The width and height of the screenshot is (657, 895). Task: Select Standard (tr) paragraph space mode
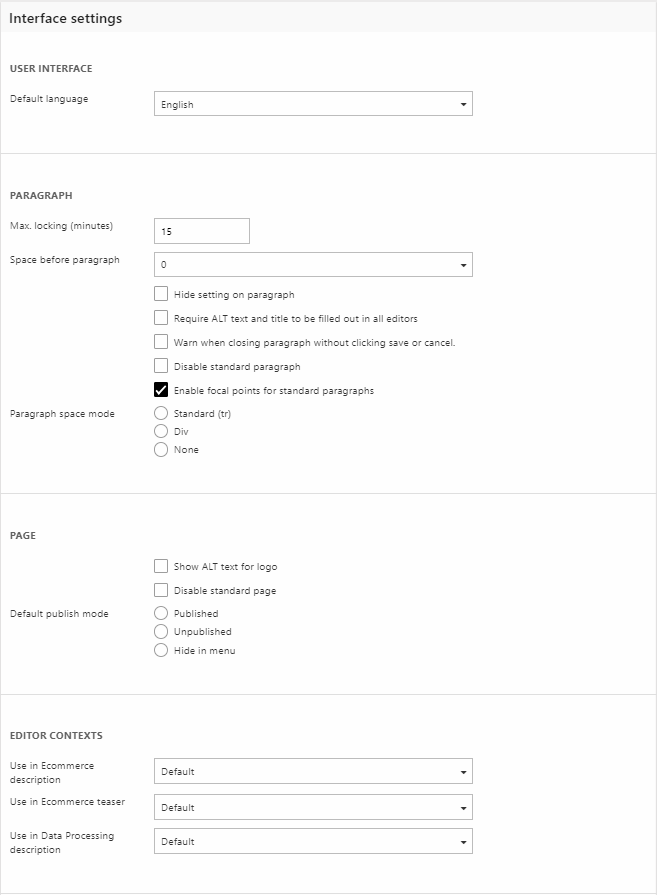click(x=161, y=413)
